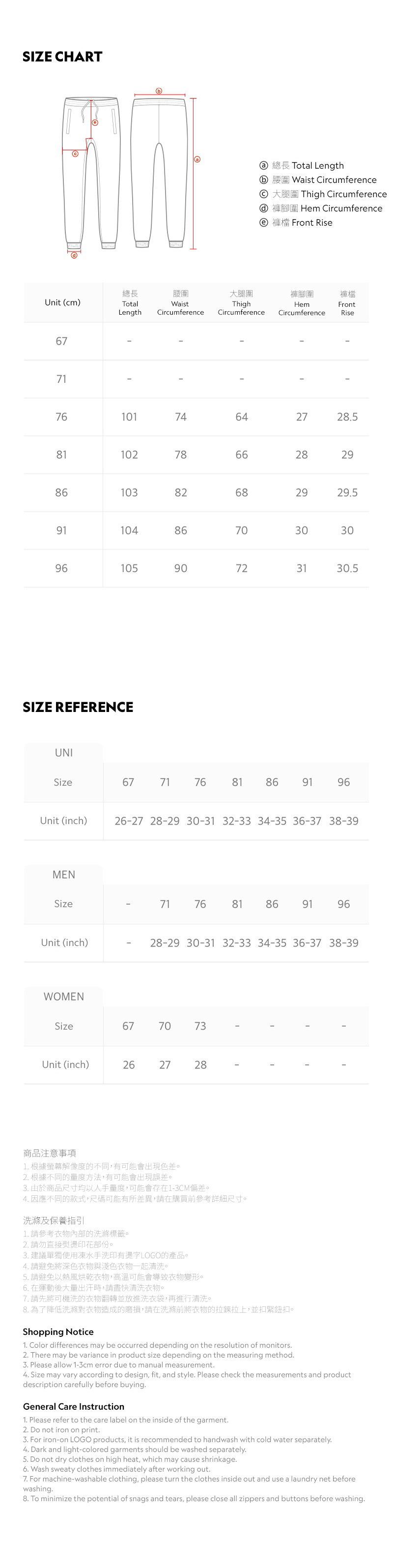Click the 101 total length value
The image size is (393, 1568).
[129, 417]
